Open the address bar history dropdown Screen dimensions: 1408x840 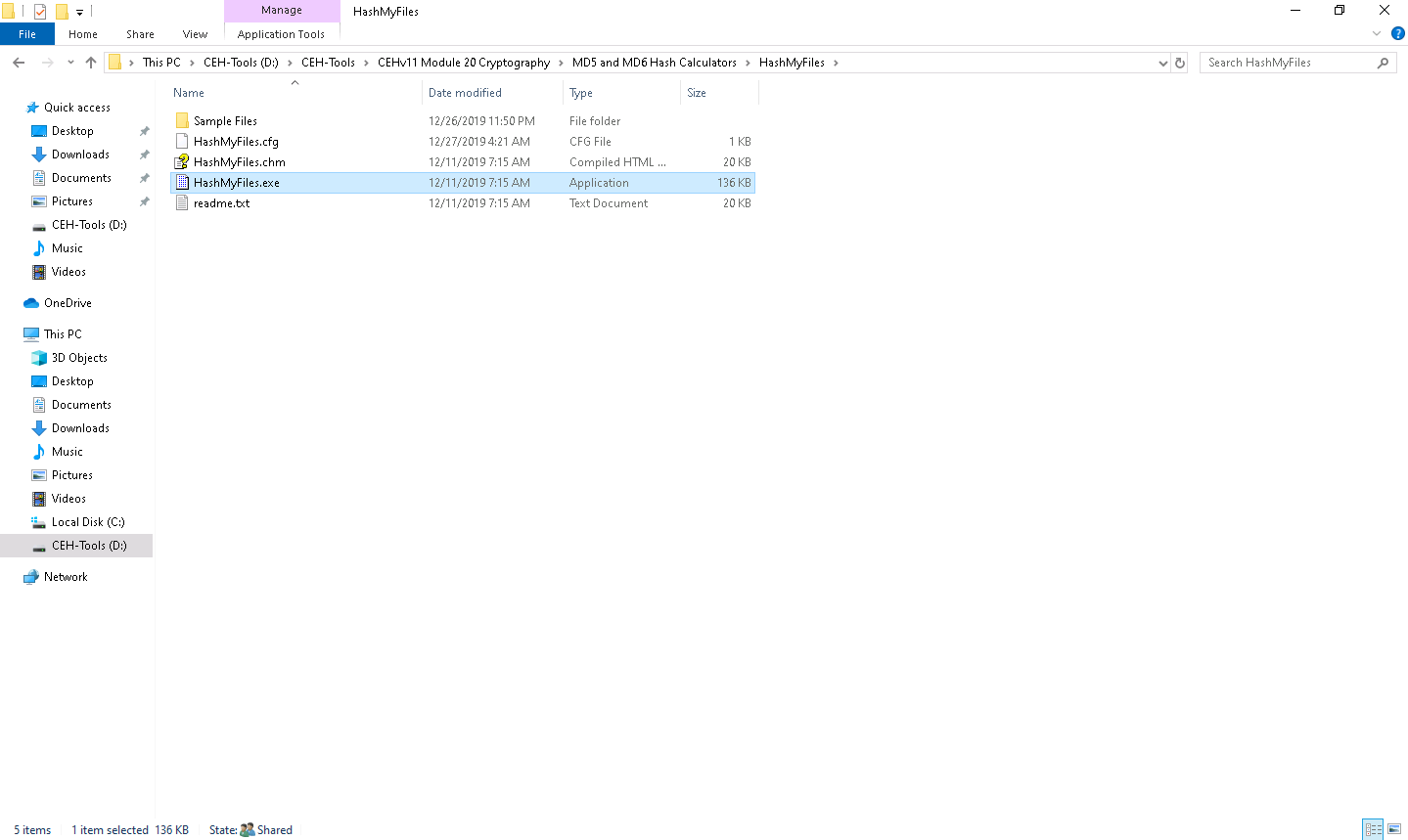tap(1162, 63)
